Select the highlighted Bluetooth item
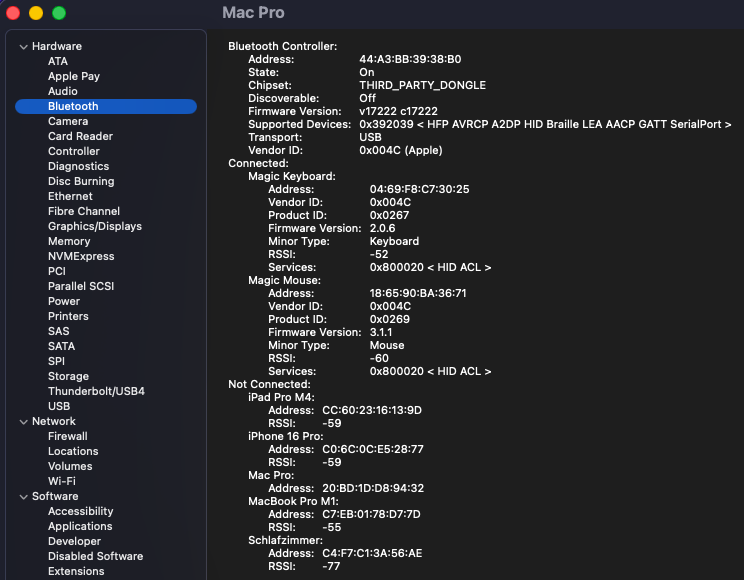744x580 pixels. click(106, 106)
